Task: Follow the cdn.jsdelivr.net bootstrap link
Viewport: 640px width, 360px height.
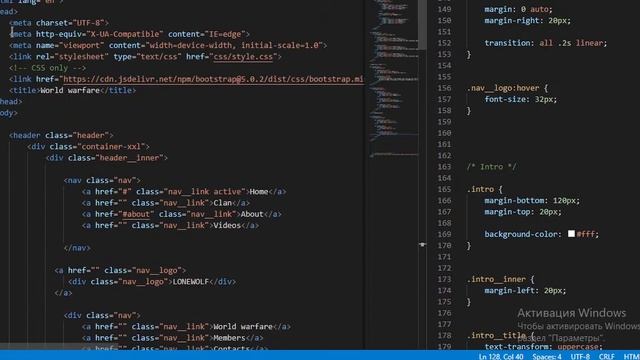Action: pos(213,79)
